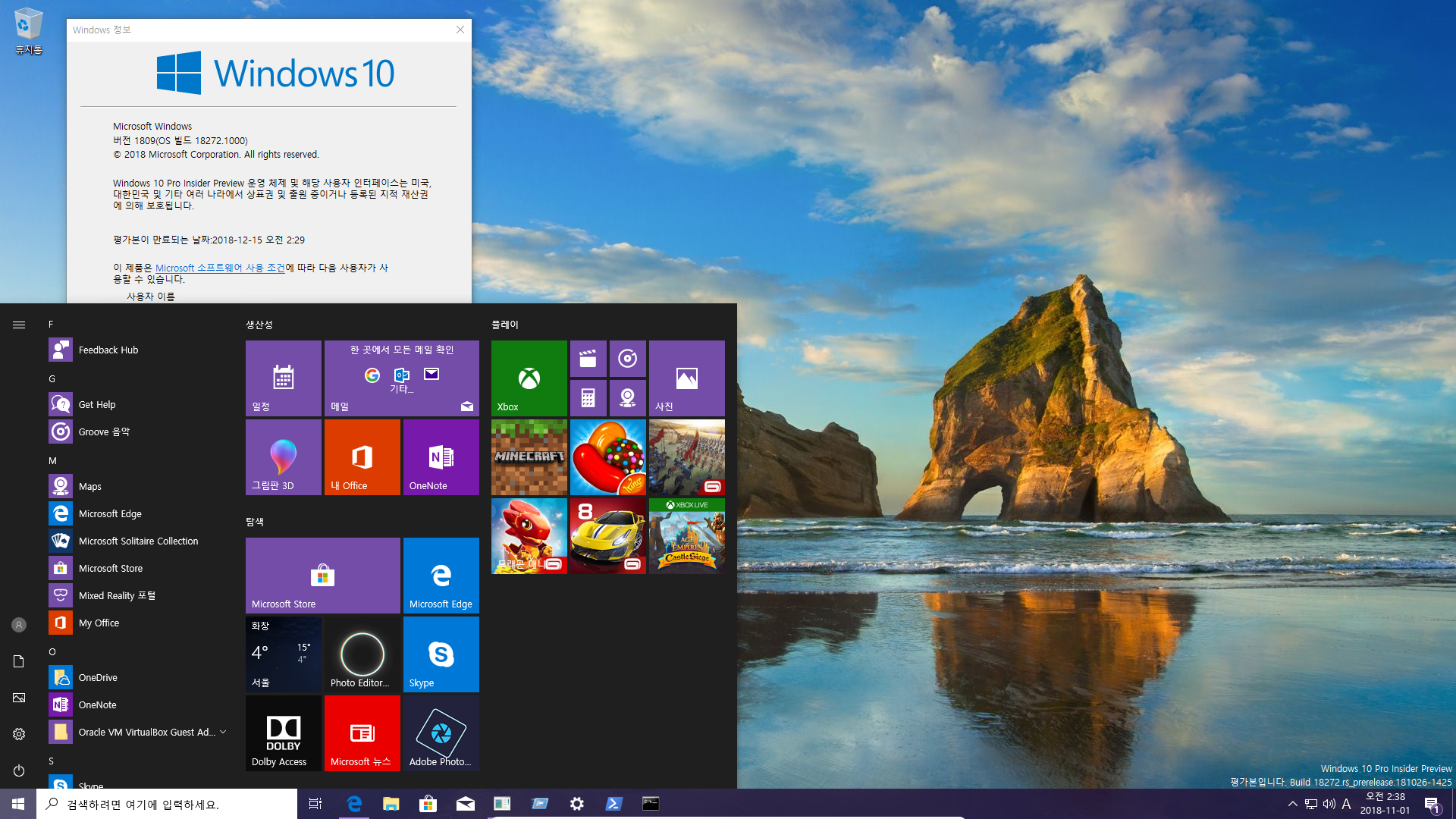
Task: Launch the Minecraft tile
Action: pyautogui.click(x=529, y=457)
